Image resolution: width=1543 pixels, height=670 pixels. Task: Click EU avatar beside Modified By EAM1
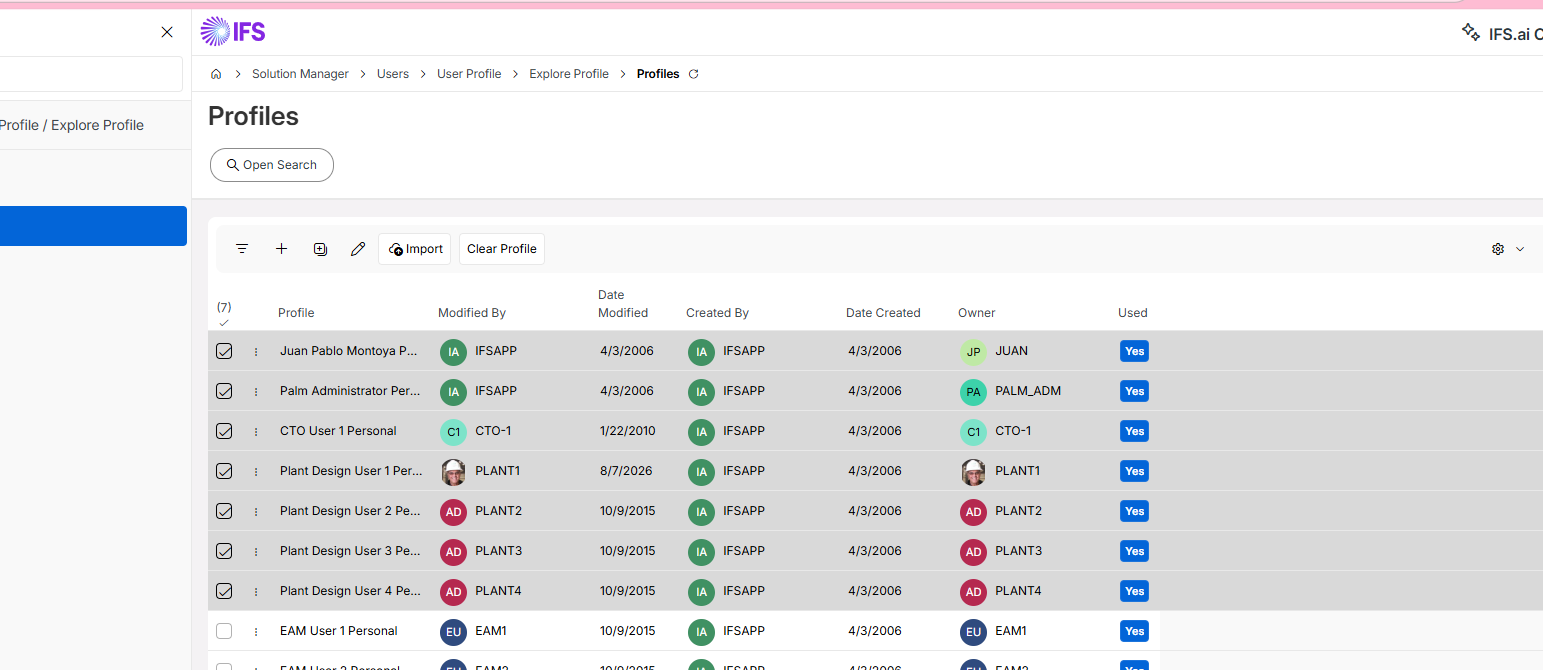[x=453, y=632]
